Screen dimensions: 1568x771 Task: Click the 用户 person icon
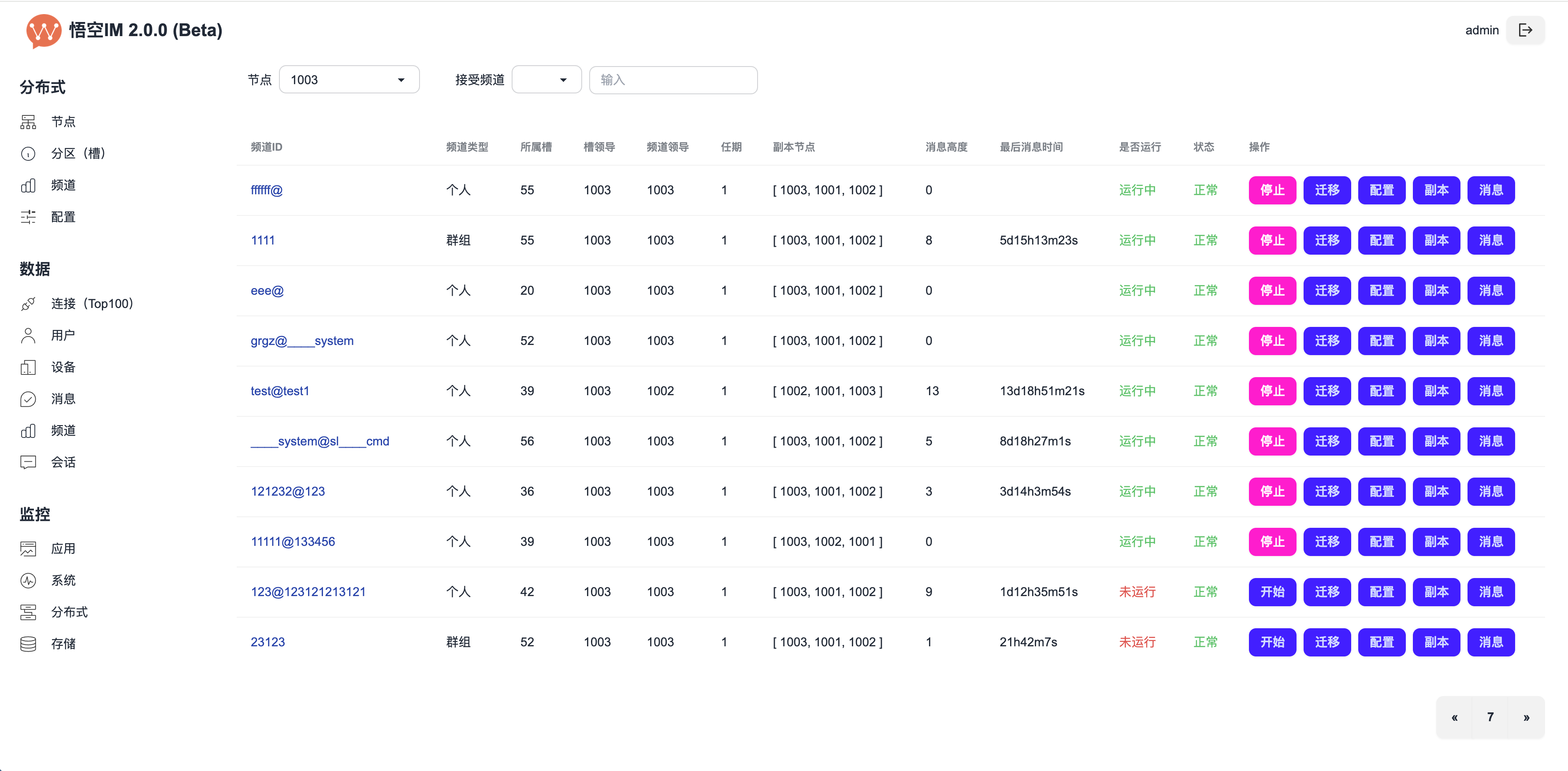click(28, 335)
